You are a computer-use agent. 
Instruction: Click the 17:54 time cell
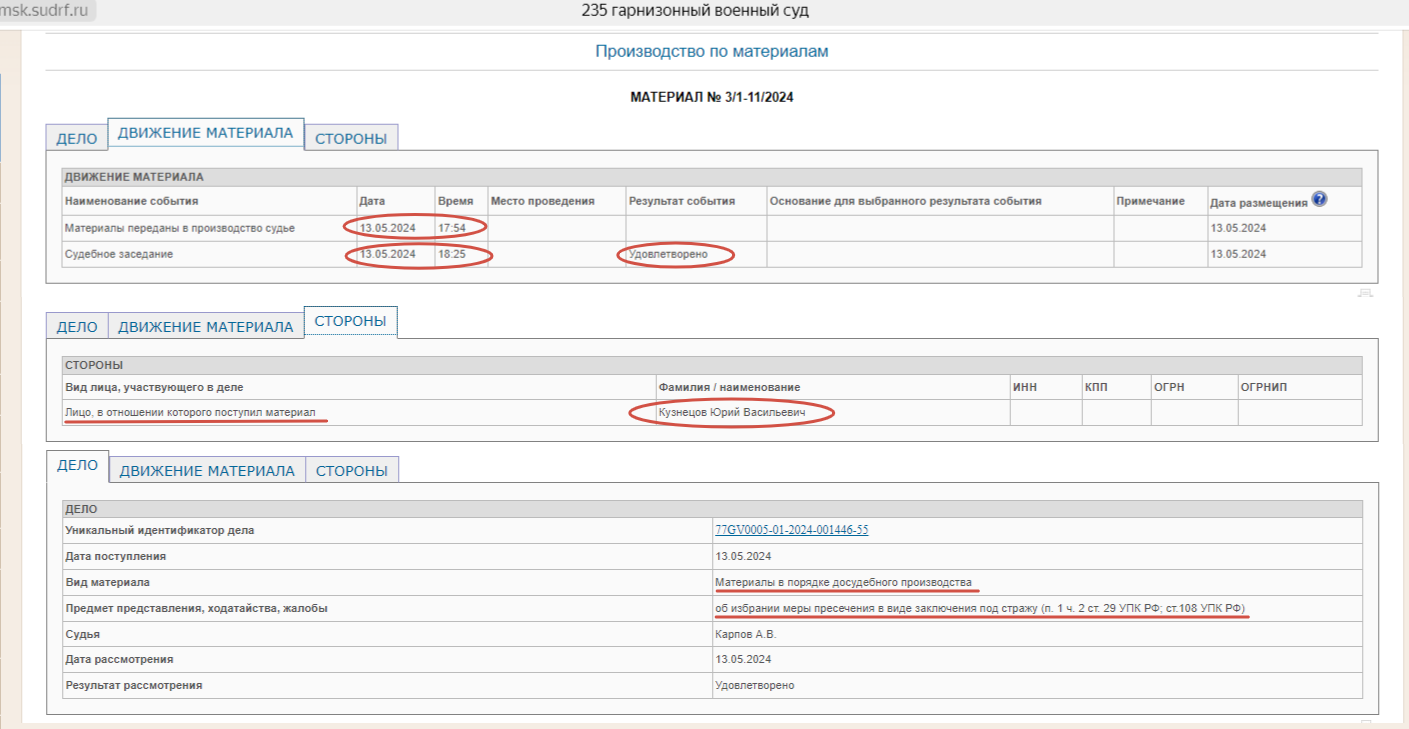(451, 228)
